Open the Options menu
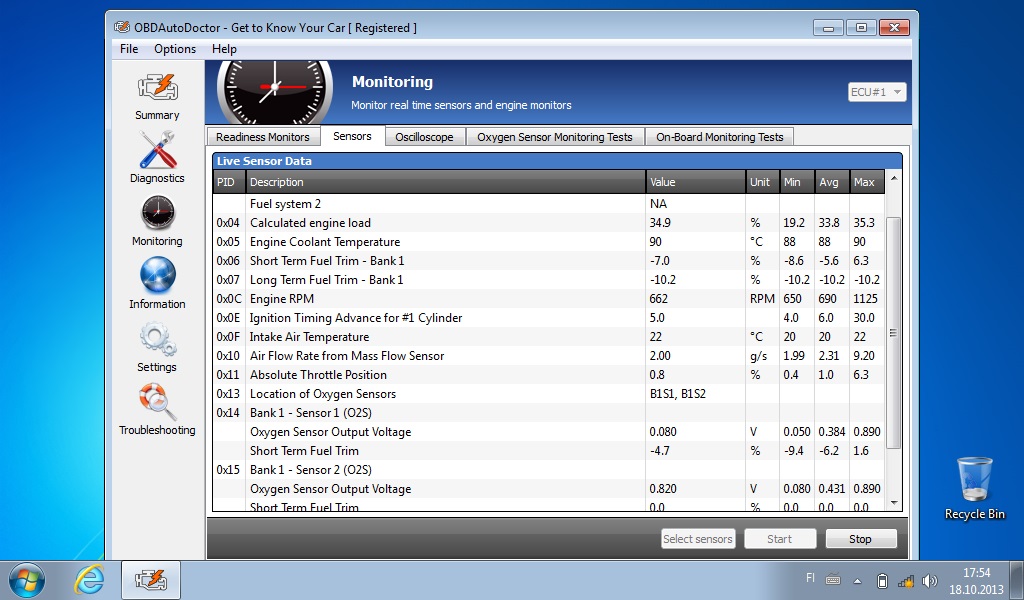The height and width of the screenshot is (600, 1024). (x=175, y=49)
